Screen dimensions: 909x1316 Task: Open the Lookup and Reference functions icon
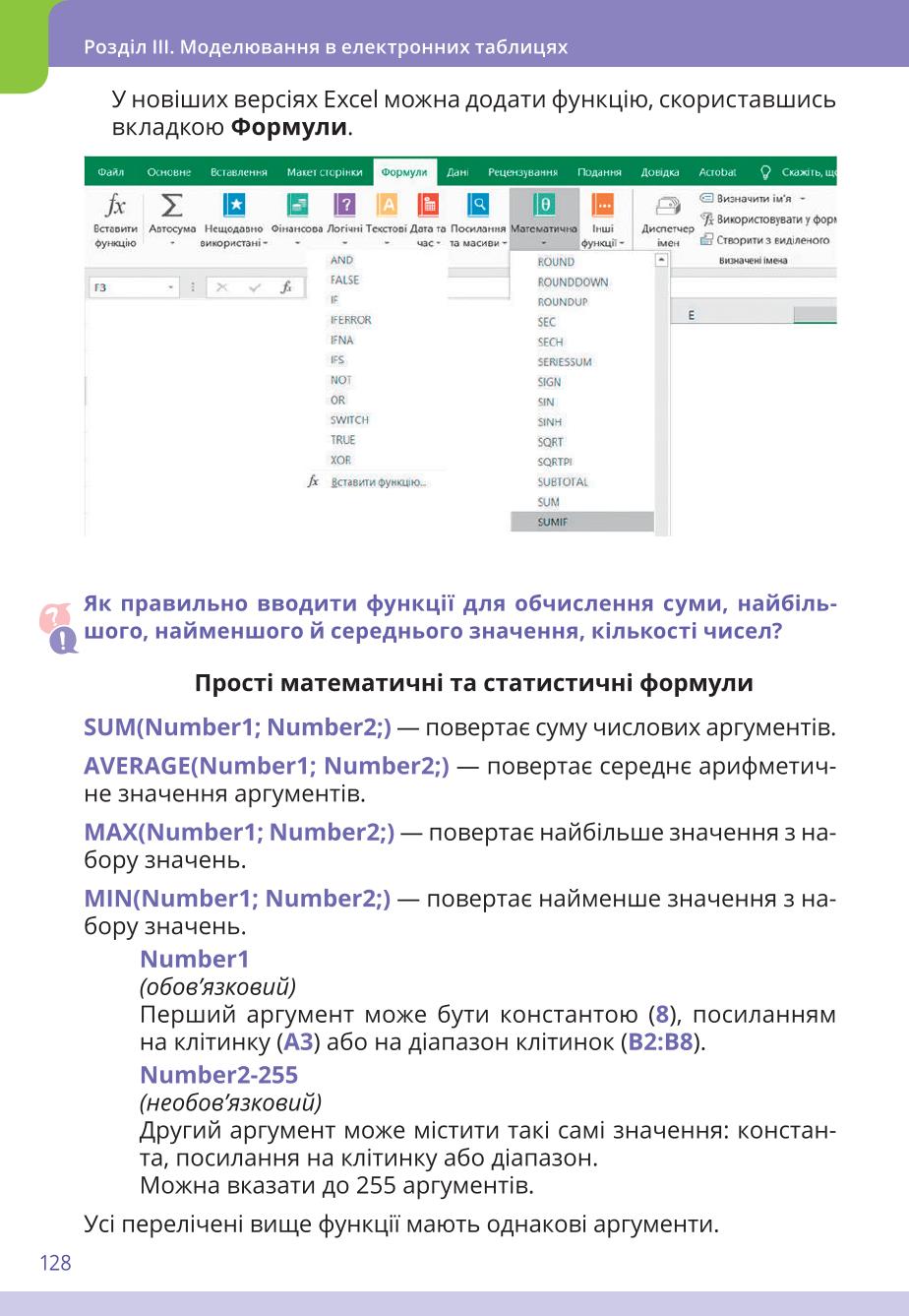(478, 204)
